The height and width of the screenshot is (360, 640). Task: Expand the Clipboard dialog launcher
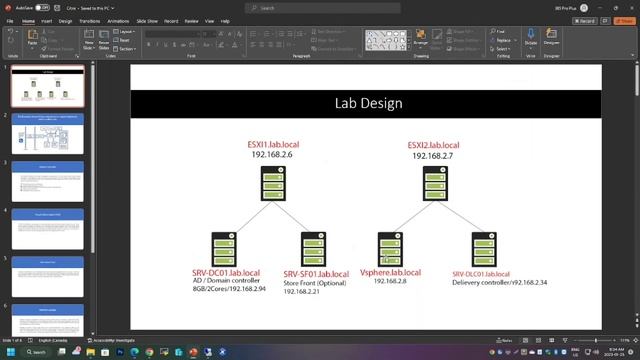point(77,56)
